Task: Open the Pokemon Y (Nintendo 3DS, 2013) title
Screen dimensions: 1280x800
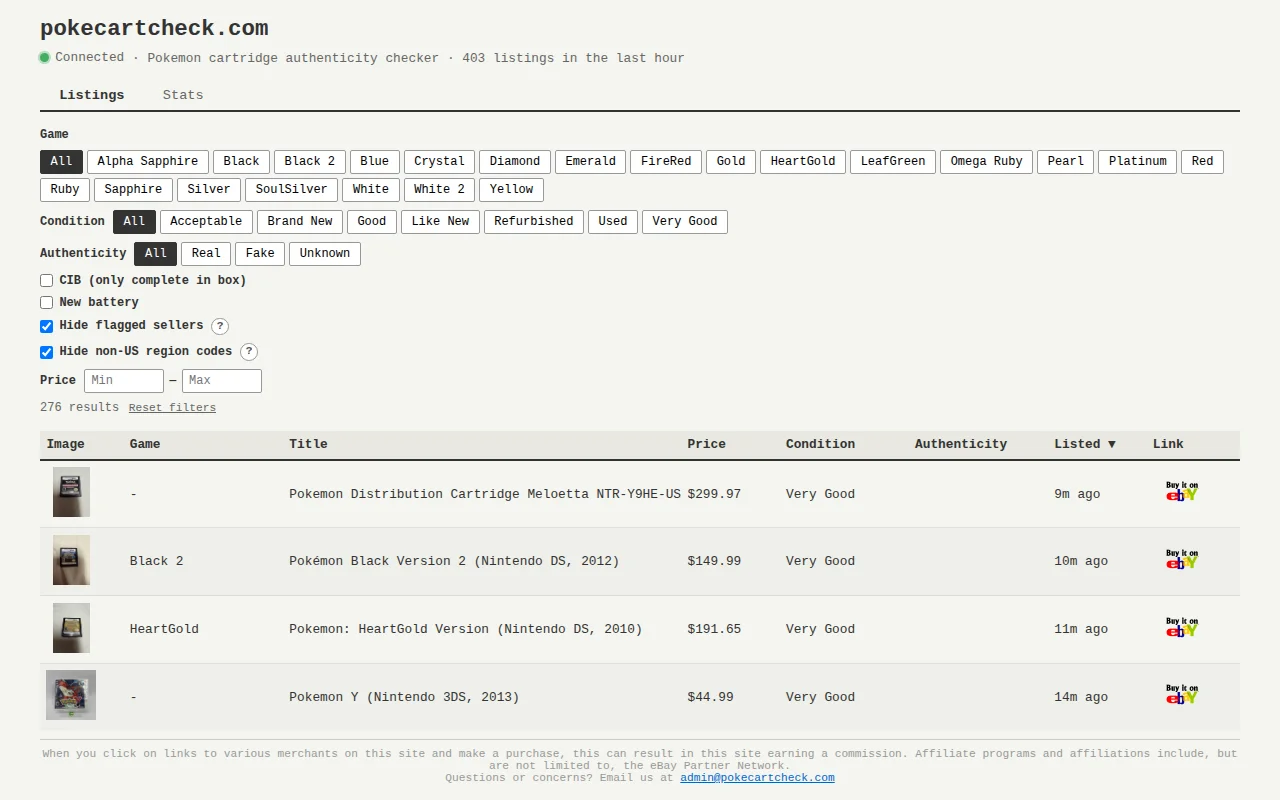Action: [x=404, y=697]
